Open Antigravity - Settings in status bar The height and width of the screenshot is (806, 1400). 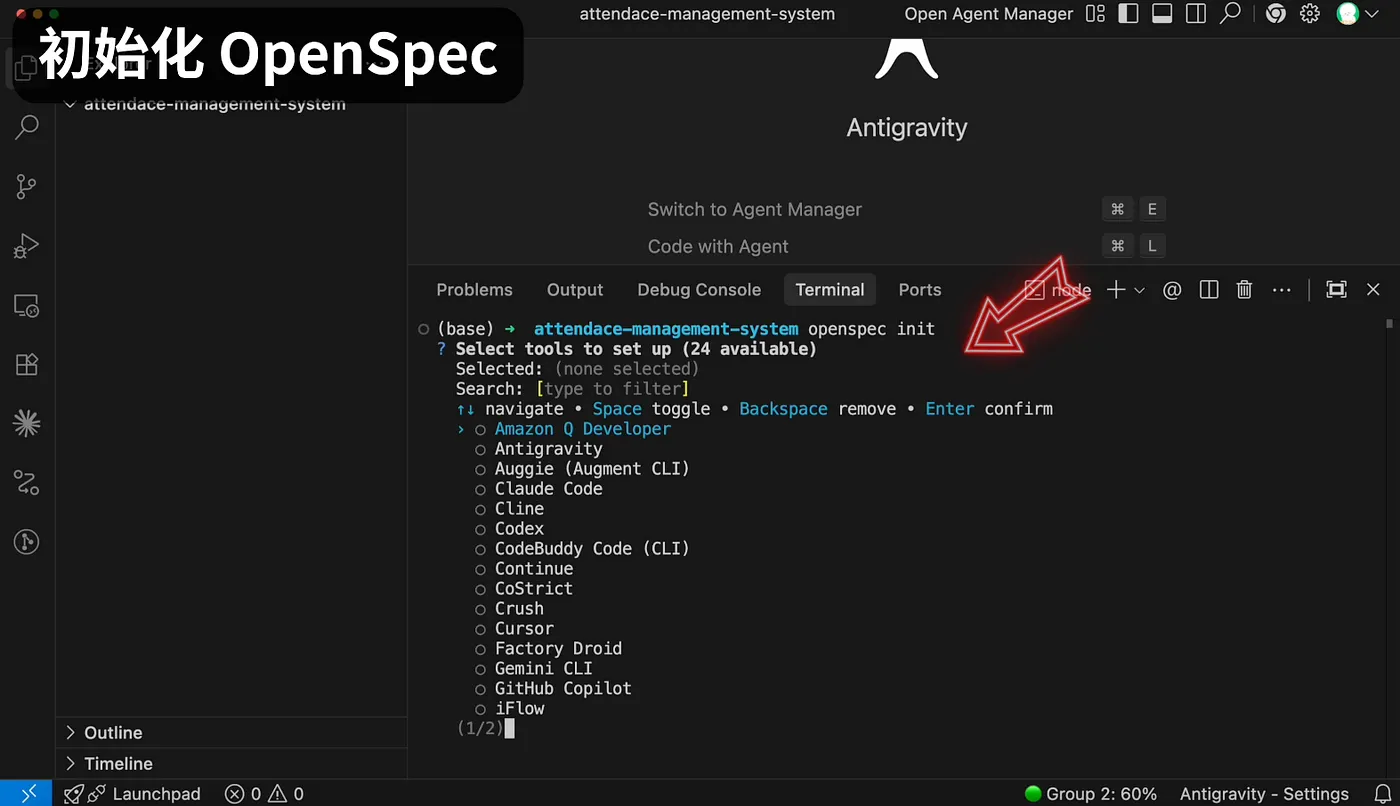(x=1264, y=794)
